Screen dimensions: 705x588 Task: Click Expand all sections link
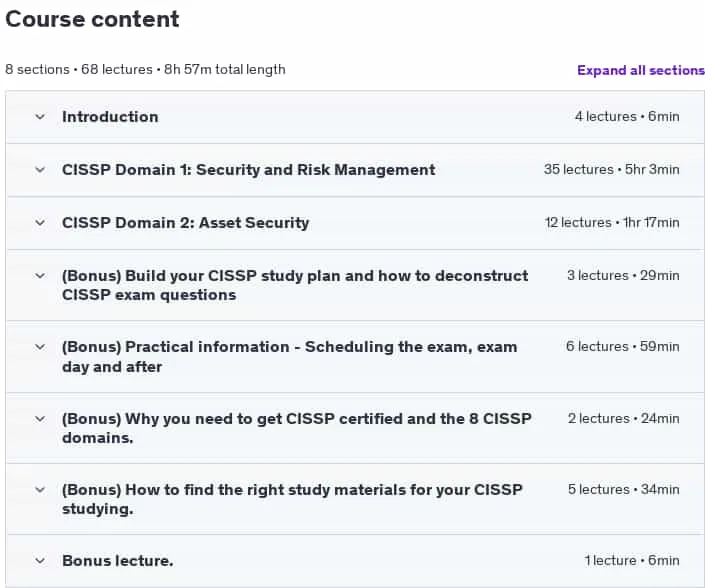641,70
